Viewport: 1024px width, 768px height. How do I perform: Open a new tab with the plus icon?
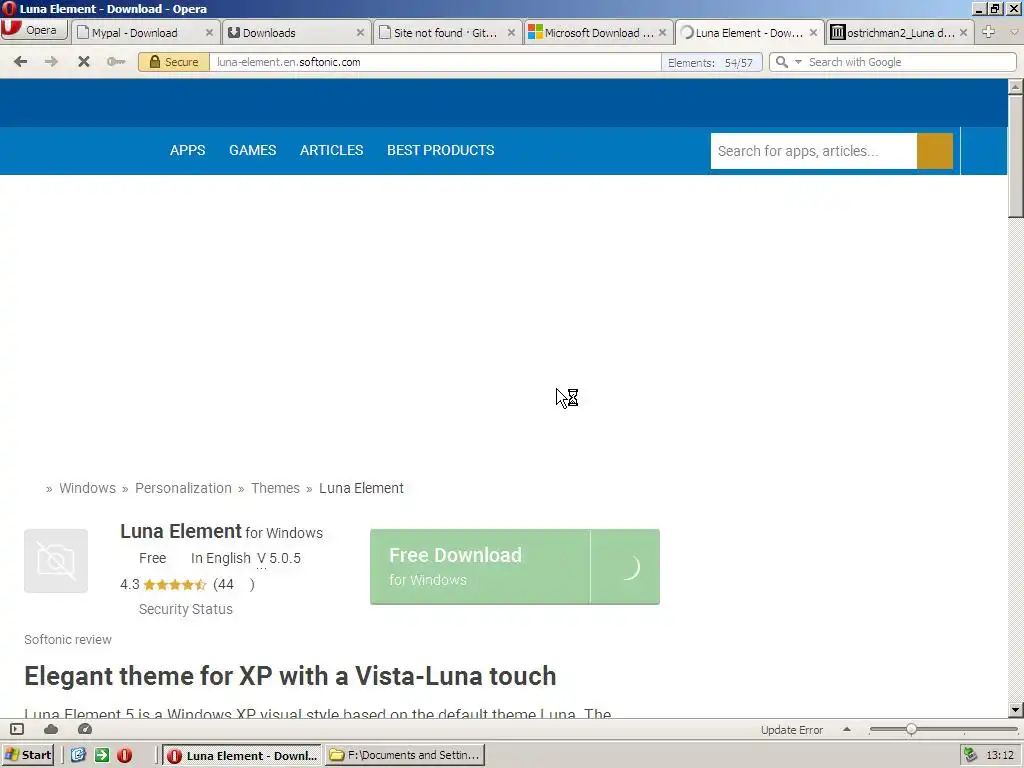[989, 32]
